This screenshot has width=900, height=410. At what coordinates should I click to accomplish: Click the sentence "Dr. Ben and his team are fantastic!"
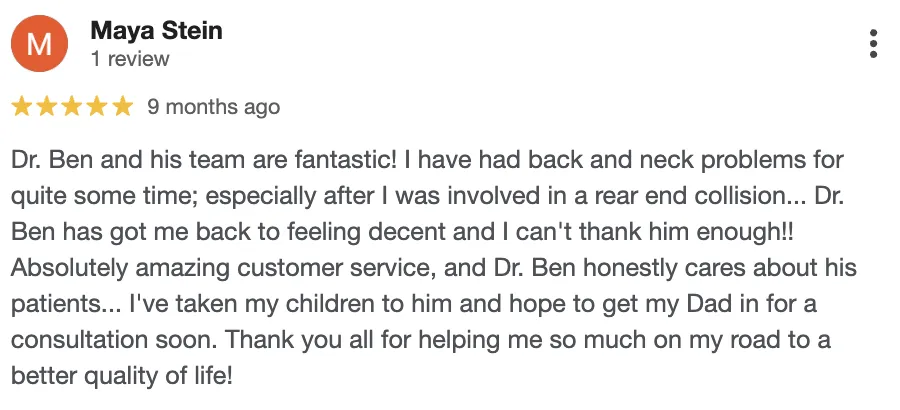tap(204, 160)
